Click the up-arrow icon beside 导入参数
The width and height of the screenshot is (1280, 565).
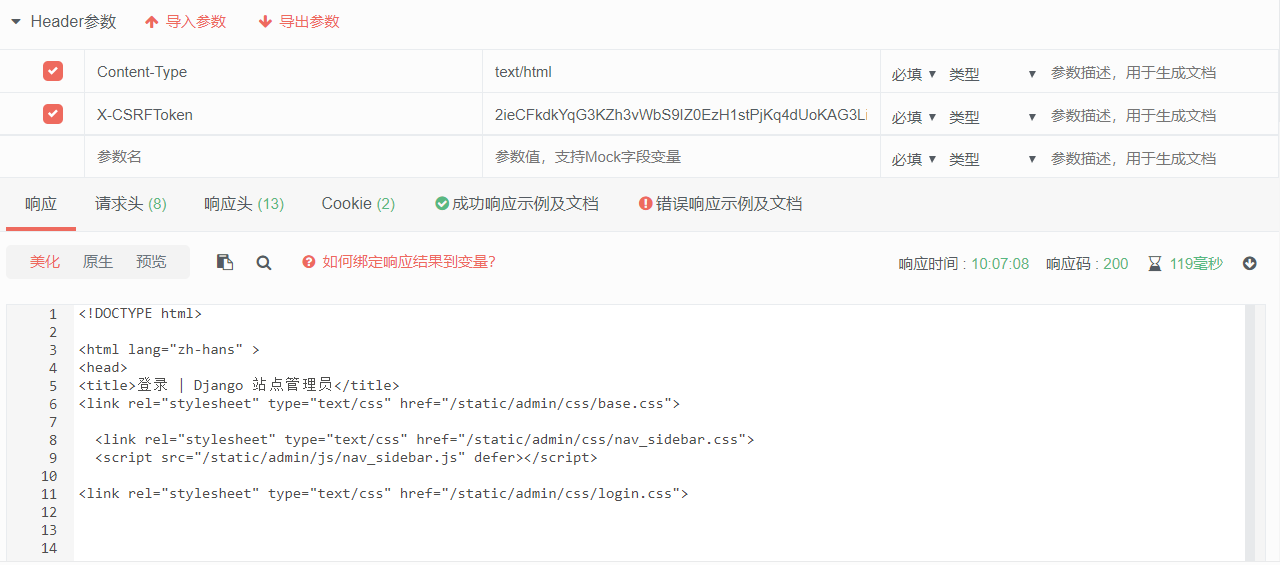pos(152,21)
